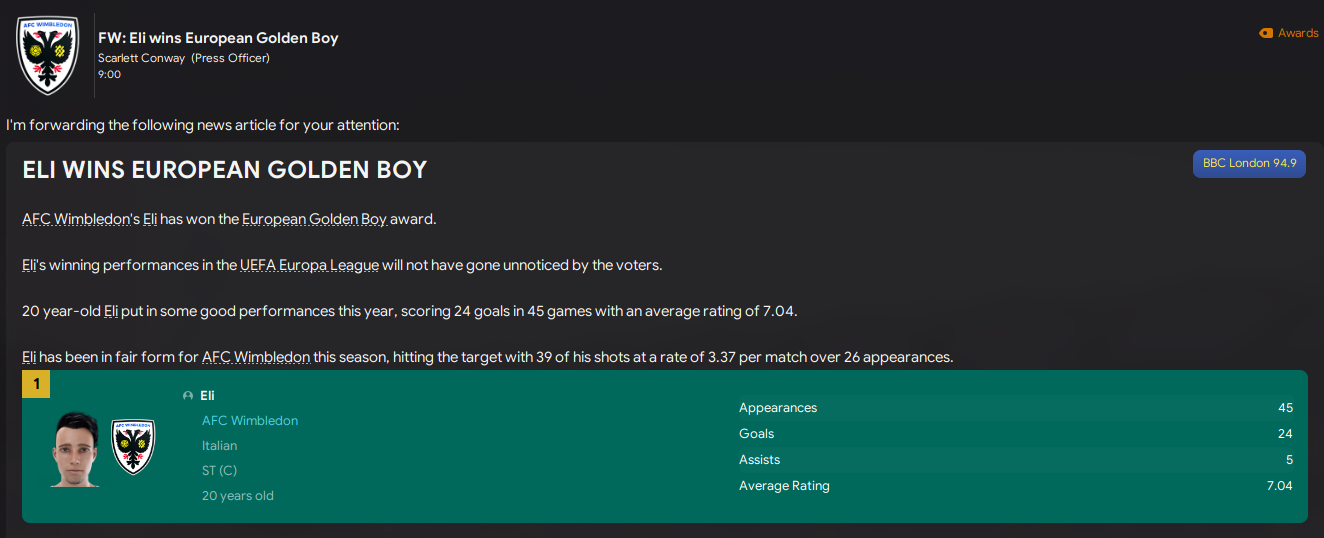The height and width of the screenshot is (538, 1324).
Task: Select Scarlett Conway, the Press Officer sender
Action: coord(142,58)
